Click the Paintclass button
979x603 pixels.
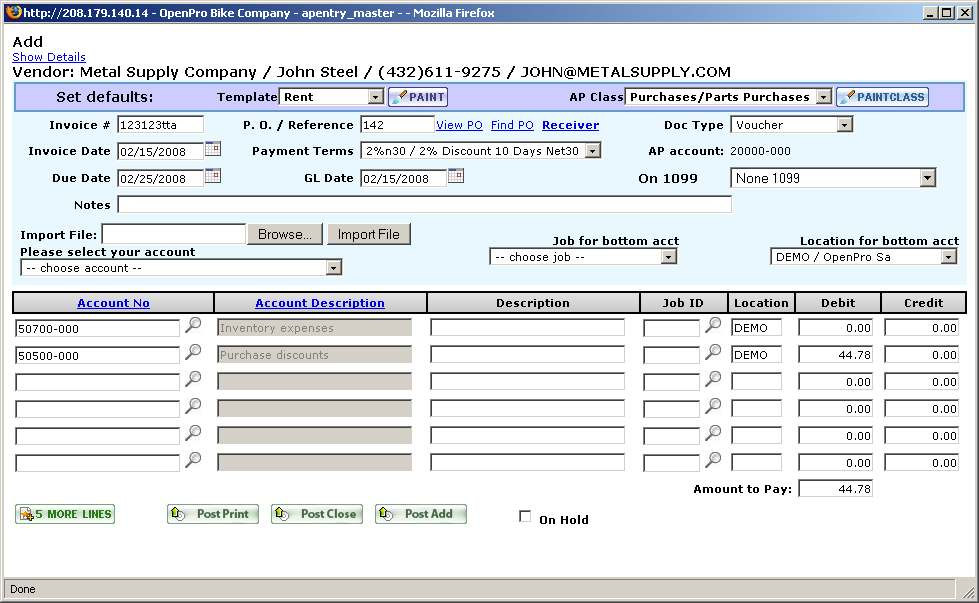(x=882, y=97)
